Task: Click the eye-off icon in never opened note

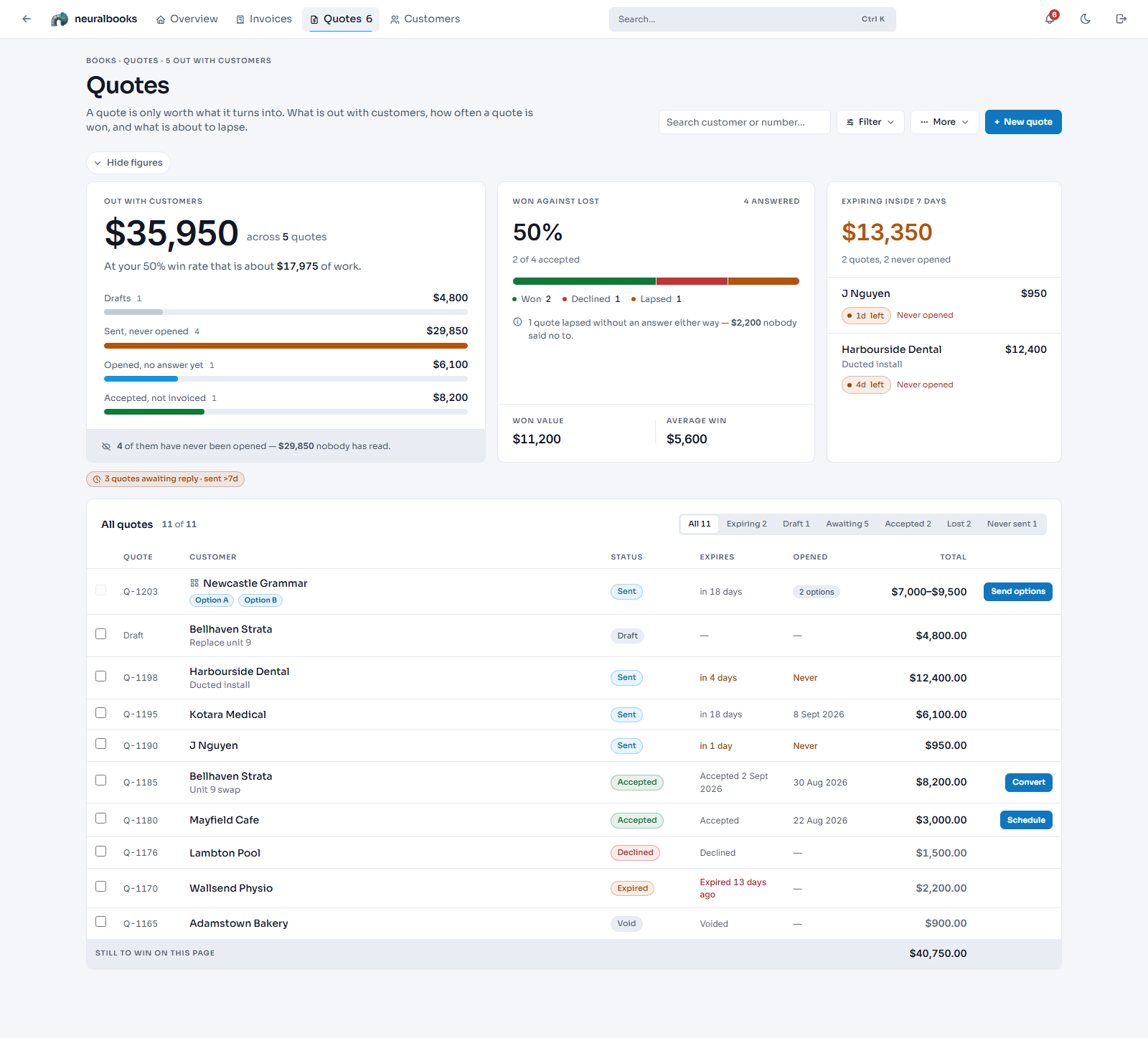Action: [x=106, y=446]
